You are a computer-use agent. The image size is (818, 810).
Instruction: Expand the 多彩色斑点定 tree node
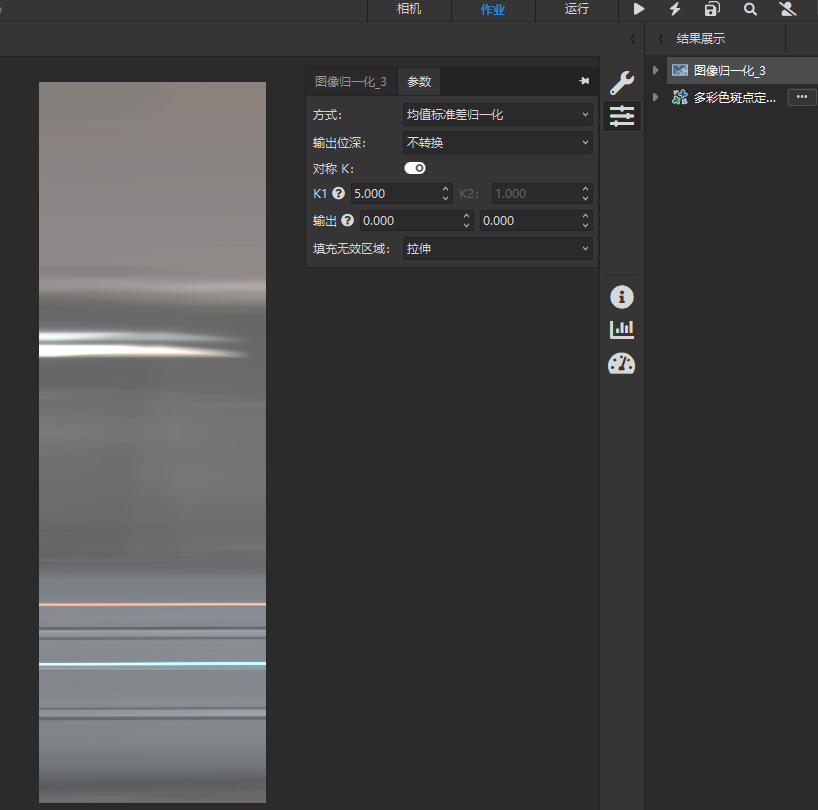(655, 97)
